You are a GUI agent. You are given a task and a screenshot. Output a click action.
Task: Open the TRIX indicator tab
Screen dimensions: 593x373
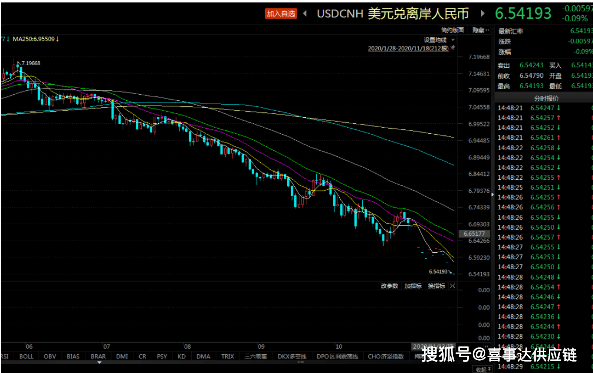(228, 356)
